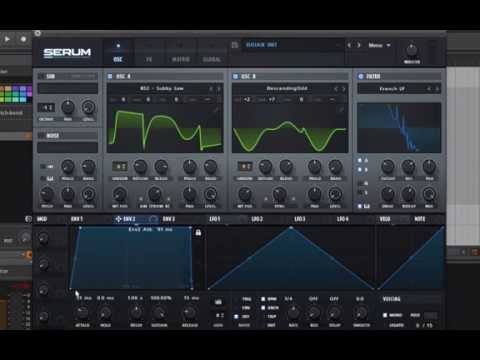Viewport: 480px width, 360px height.
Task: Enable the LFO ANCH checkbox
Action: [x=263, y=308]
